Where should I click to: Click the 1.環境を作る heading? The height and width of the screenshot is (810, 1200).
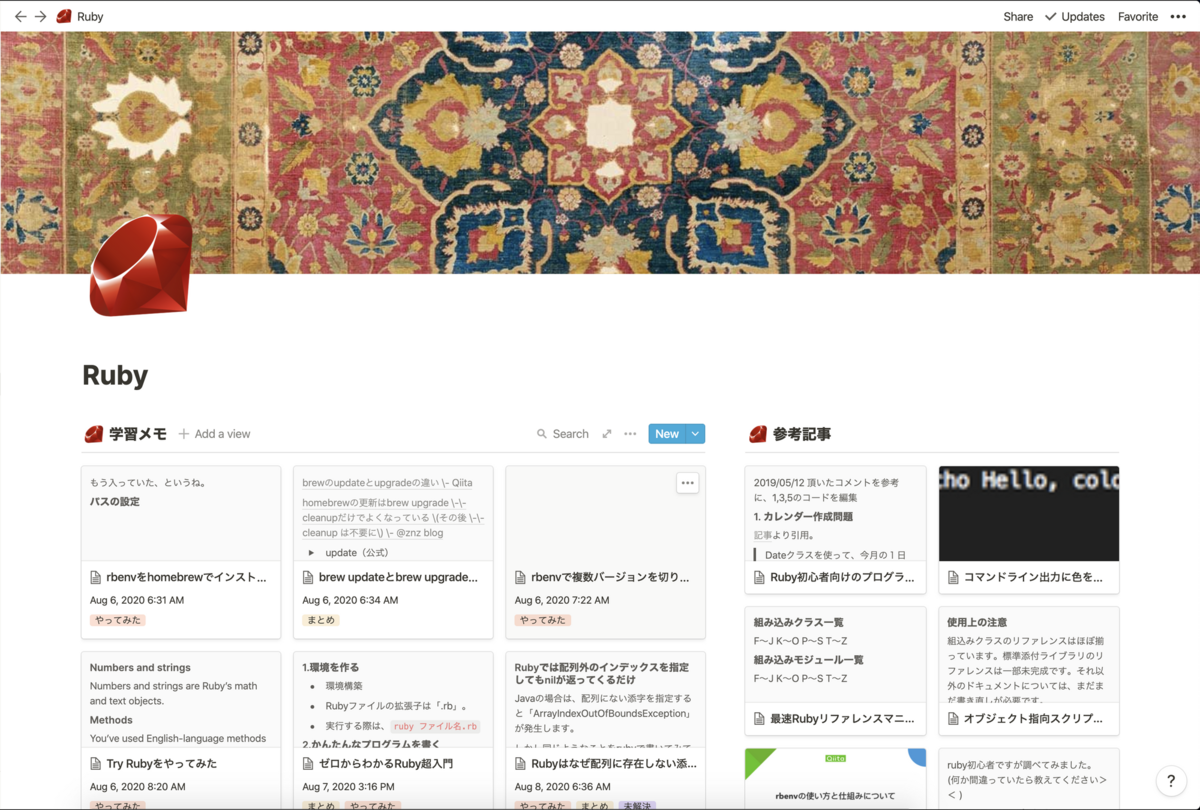(331, 667)
